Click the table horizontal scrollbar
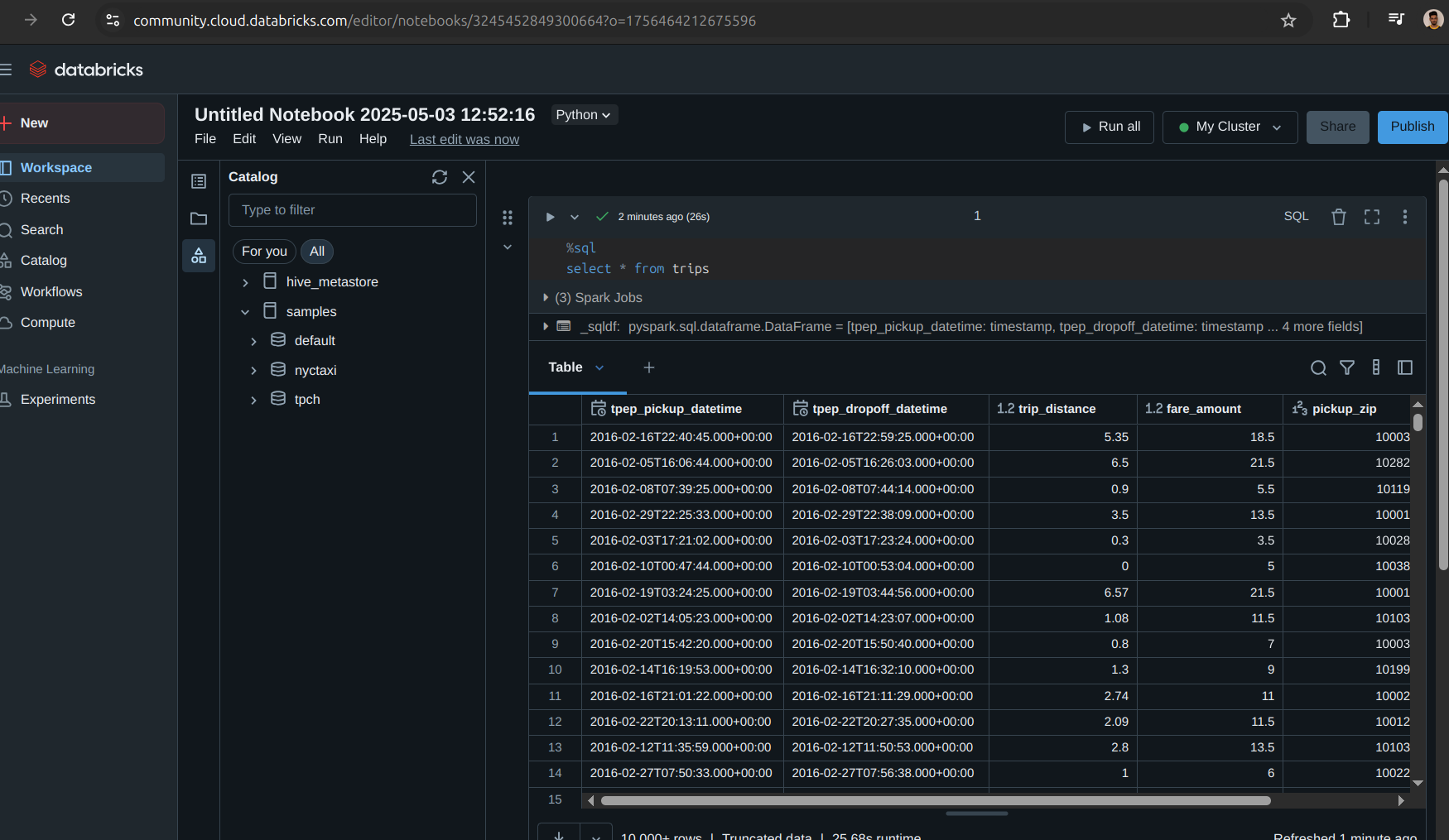The height and width of the screenshot is (840, 1449). coord(936,800)
